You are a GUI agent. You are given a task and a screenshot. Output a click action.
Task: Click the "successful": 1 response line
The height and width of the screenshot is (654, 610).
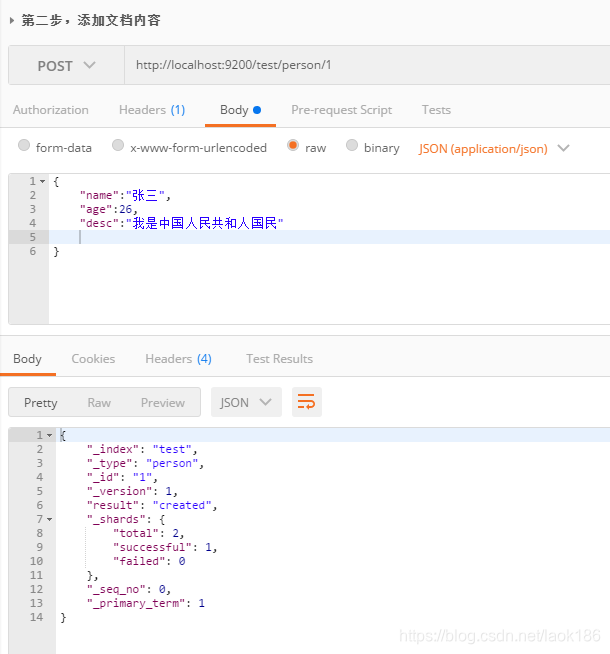tap(165, 547)
